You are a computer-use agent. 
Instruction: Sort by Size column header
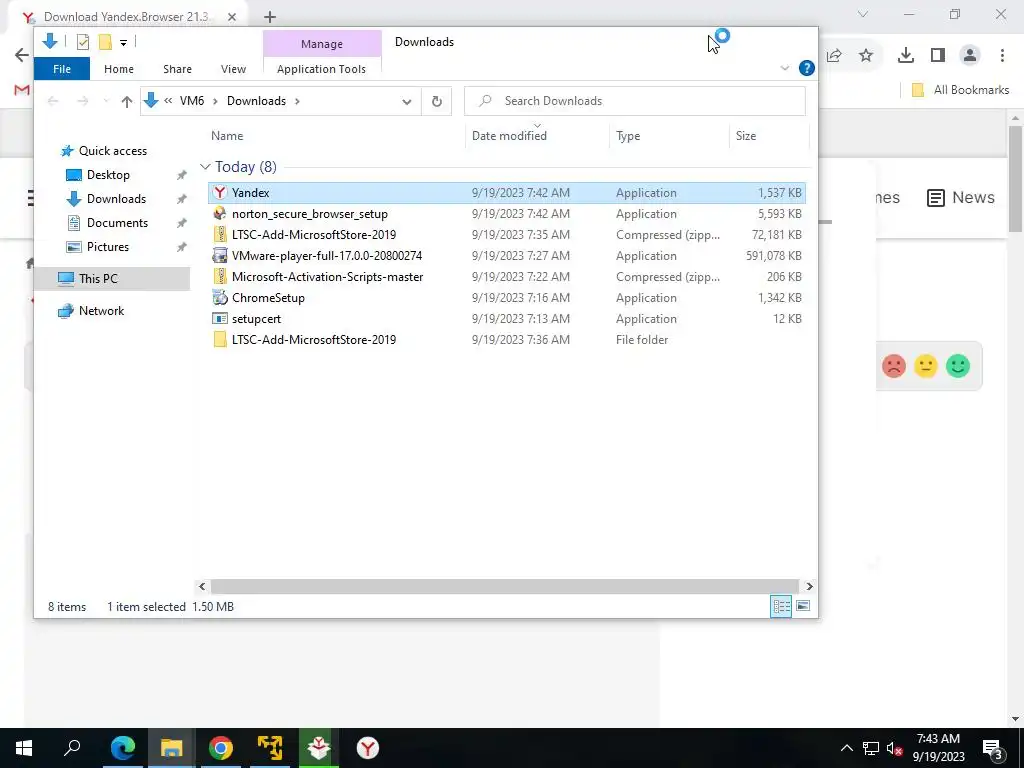pos(746,136)
